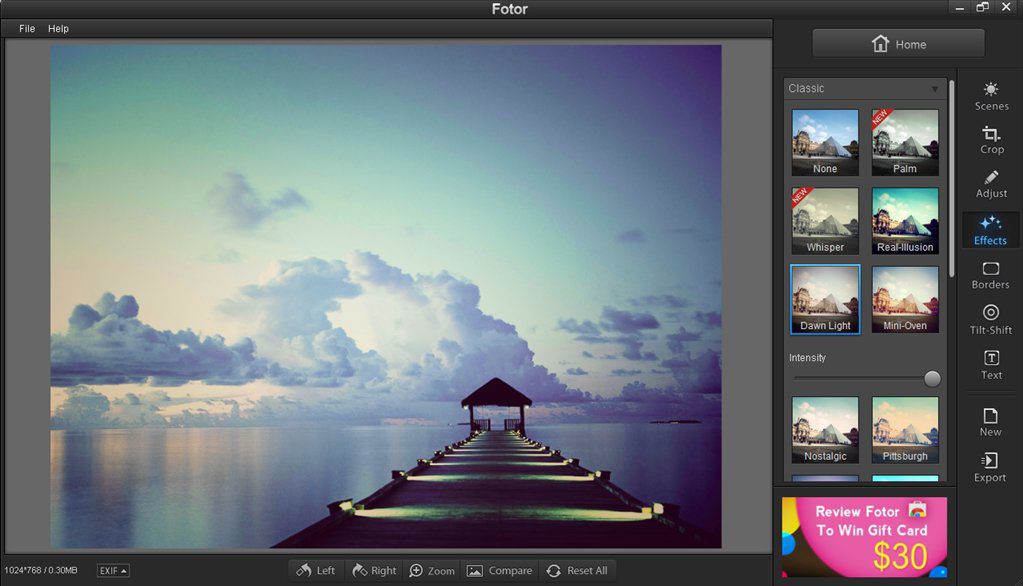1023x586 pixels.
Task: Click the Export icon
Action: coord(990,467)
